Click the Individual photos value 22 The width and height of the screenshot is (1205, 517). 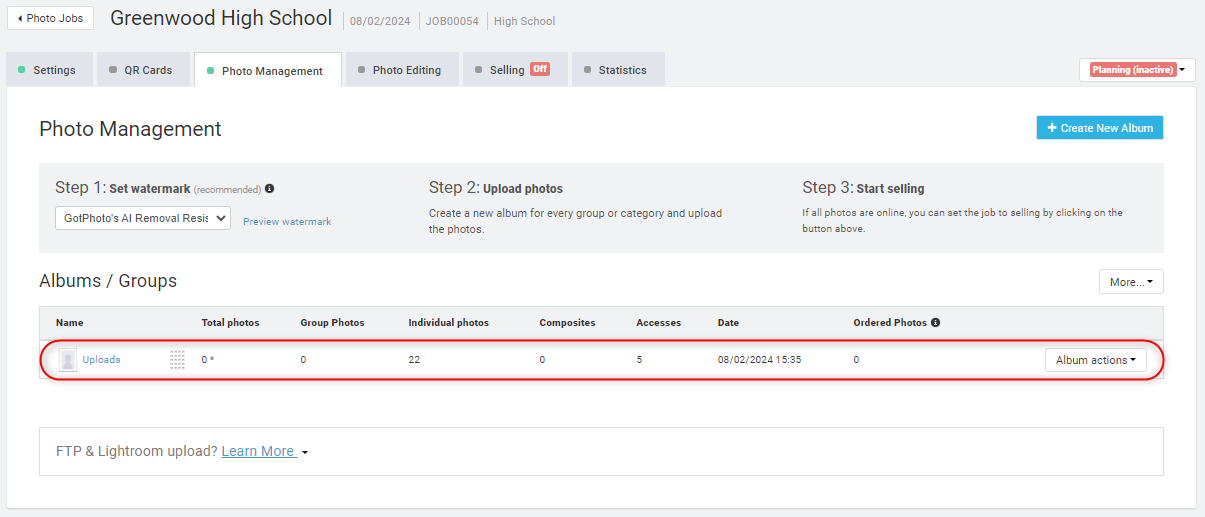pos(414,360)
